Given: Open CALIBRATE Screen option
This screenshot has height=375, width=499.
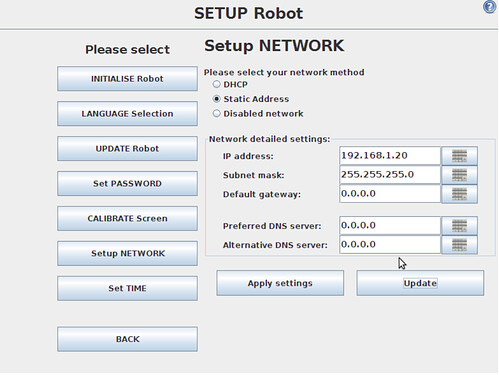Looking at the screenshot, I should [x=127, y=219].
